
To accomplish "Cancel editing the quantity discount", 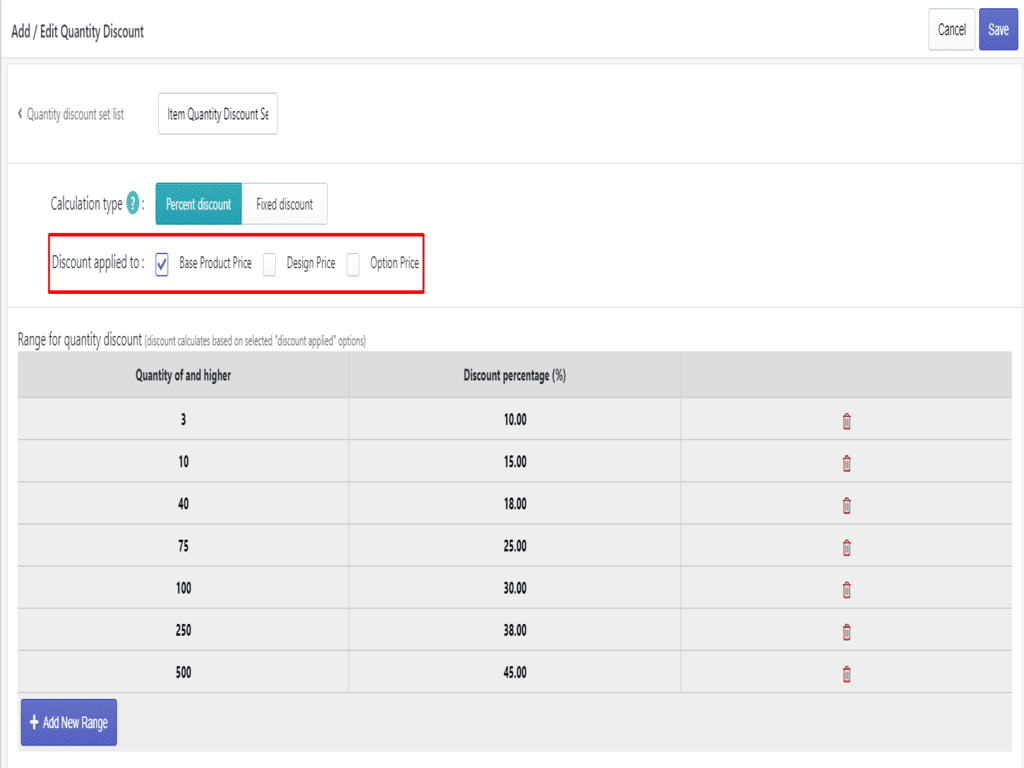I will (951, 30).
